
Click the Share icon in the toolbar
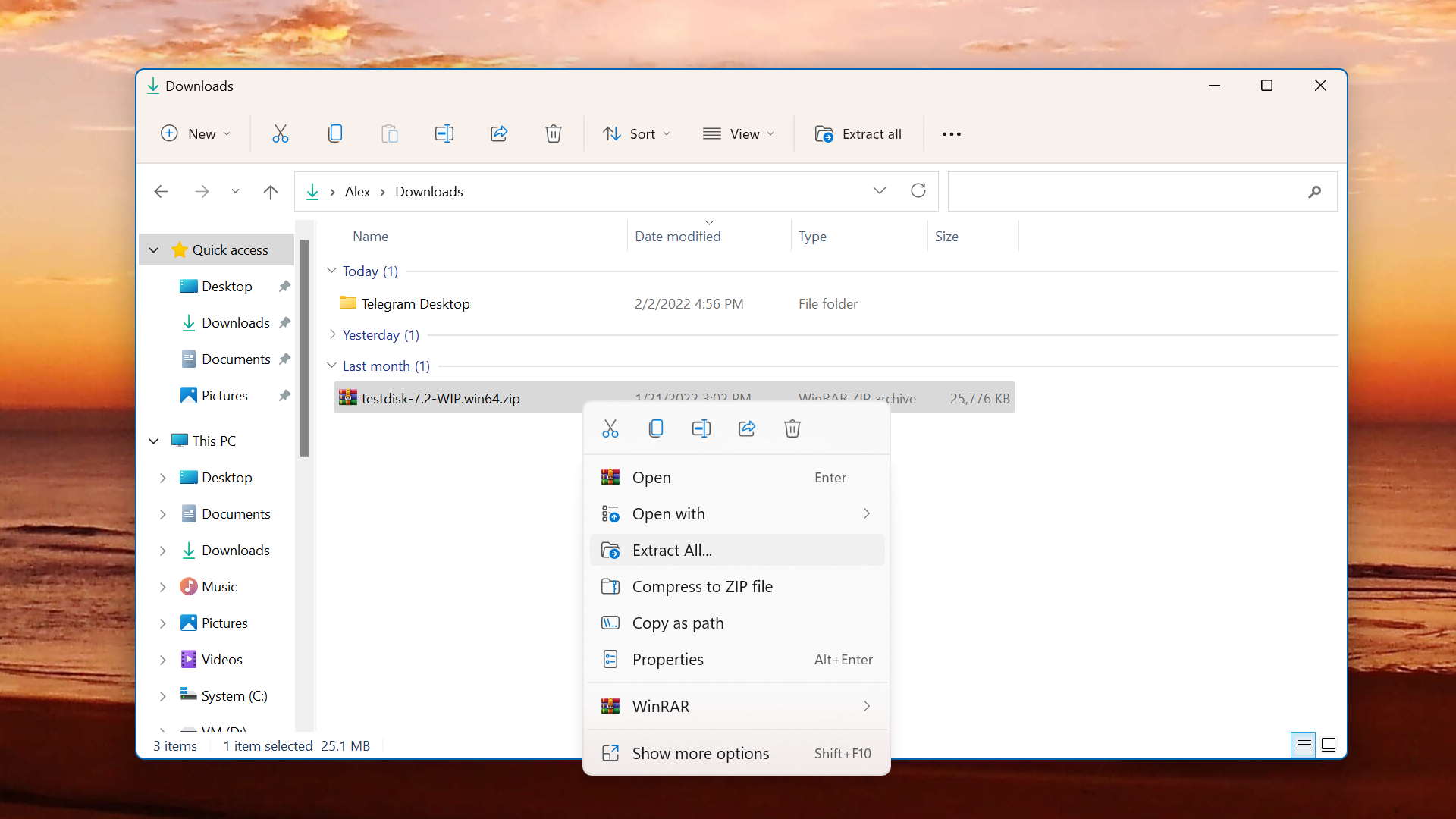click(499, 133)
